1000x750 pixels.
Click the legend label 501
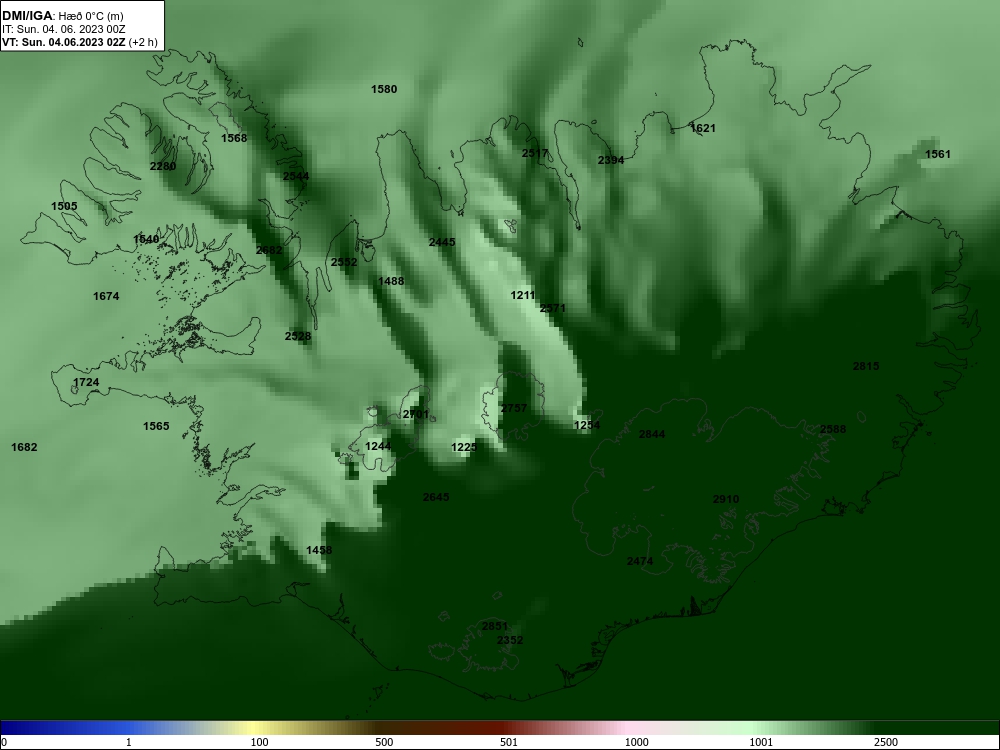(x=509, y=743)
